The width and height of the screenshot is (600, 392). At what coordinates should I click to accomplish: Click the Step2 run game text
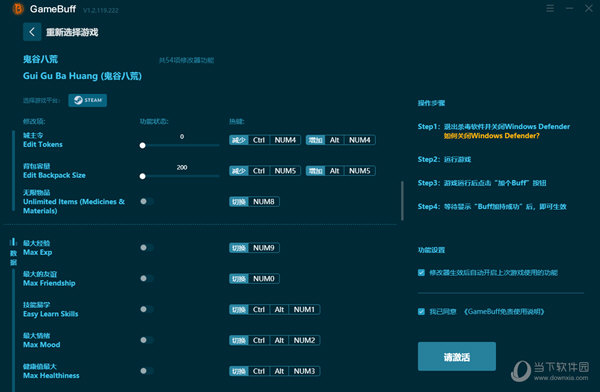click(x=444, y=159)
